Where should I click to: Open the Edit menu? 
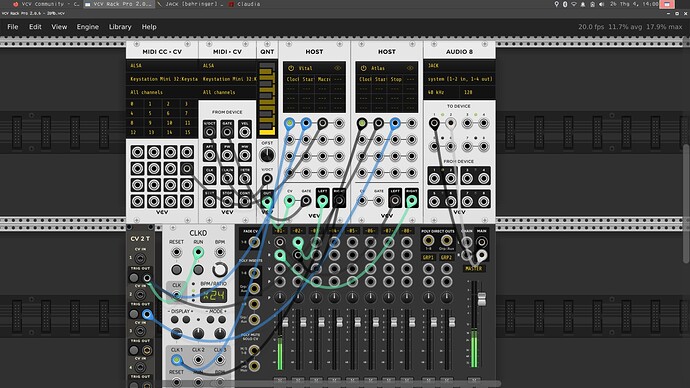(x=35, y=27)
